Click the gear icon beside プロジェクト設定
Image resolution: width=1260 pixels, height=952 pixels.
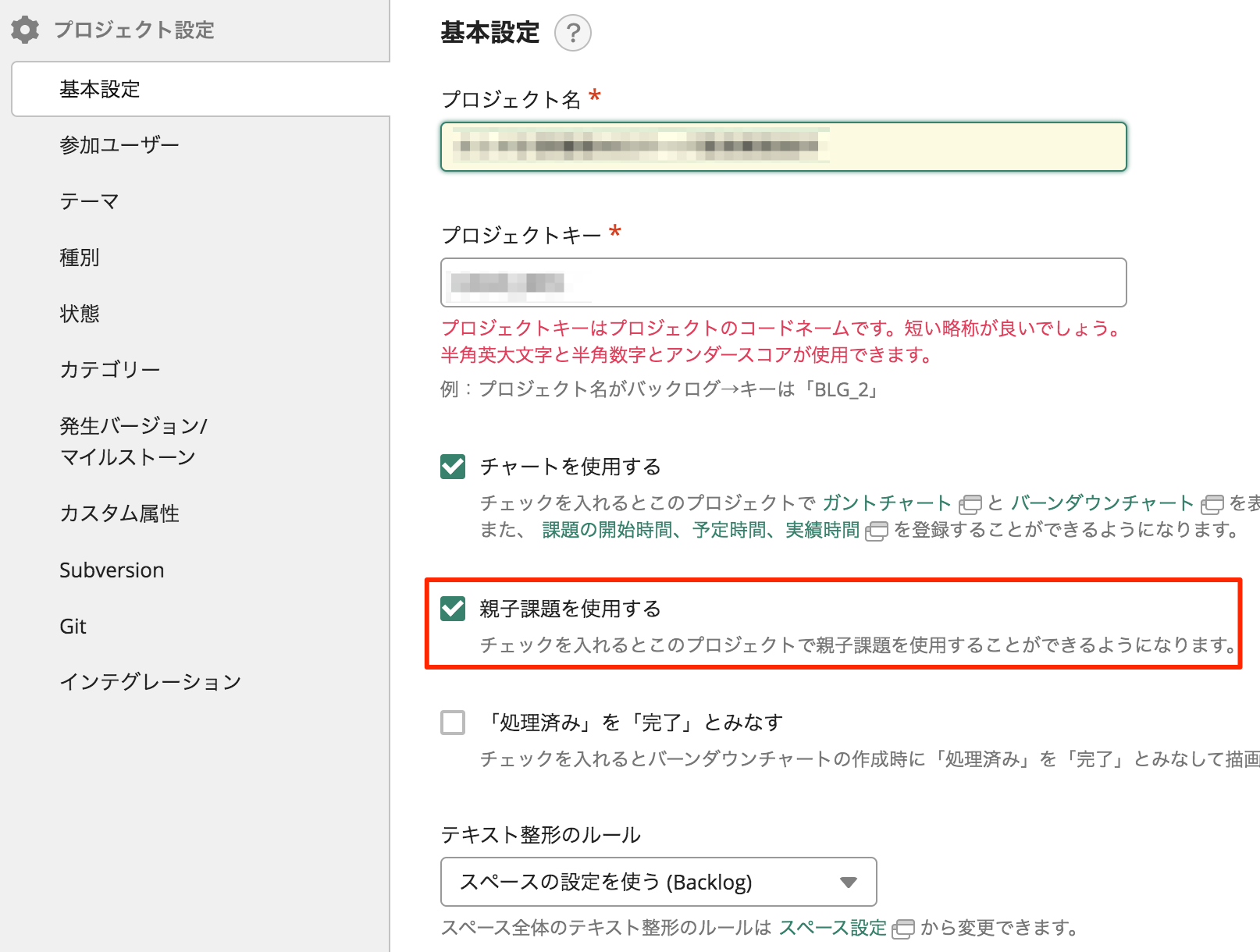point(25,30)
